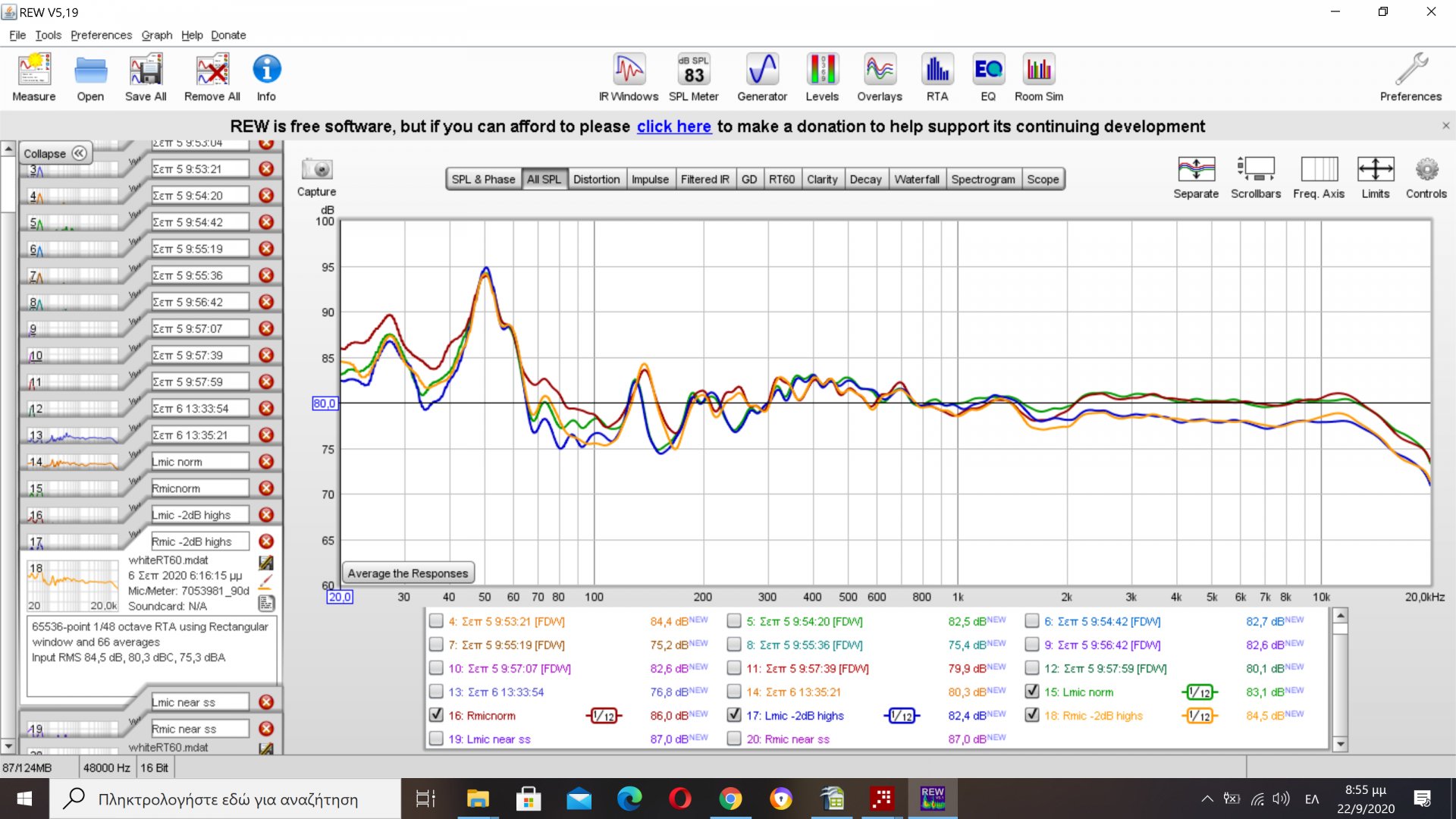Click the Separate traces icon
Screen dimensions: 1456x819
click(x=1196, y=170)
